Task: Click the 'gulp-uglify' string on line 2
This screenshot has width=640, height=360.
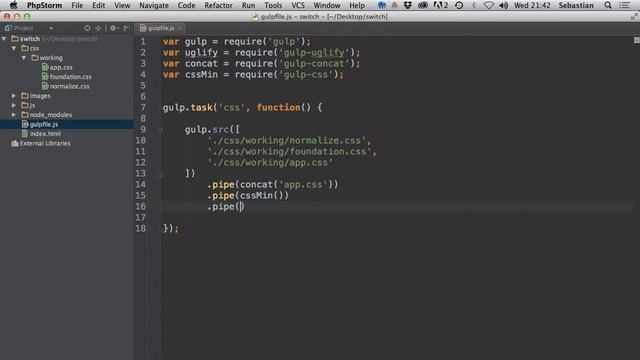Action: coord(314,53)
